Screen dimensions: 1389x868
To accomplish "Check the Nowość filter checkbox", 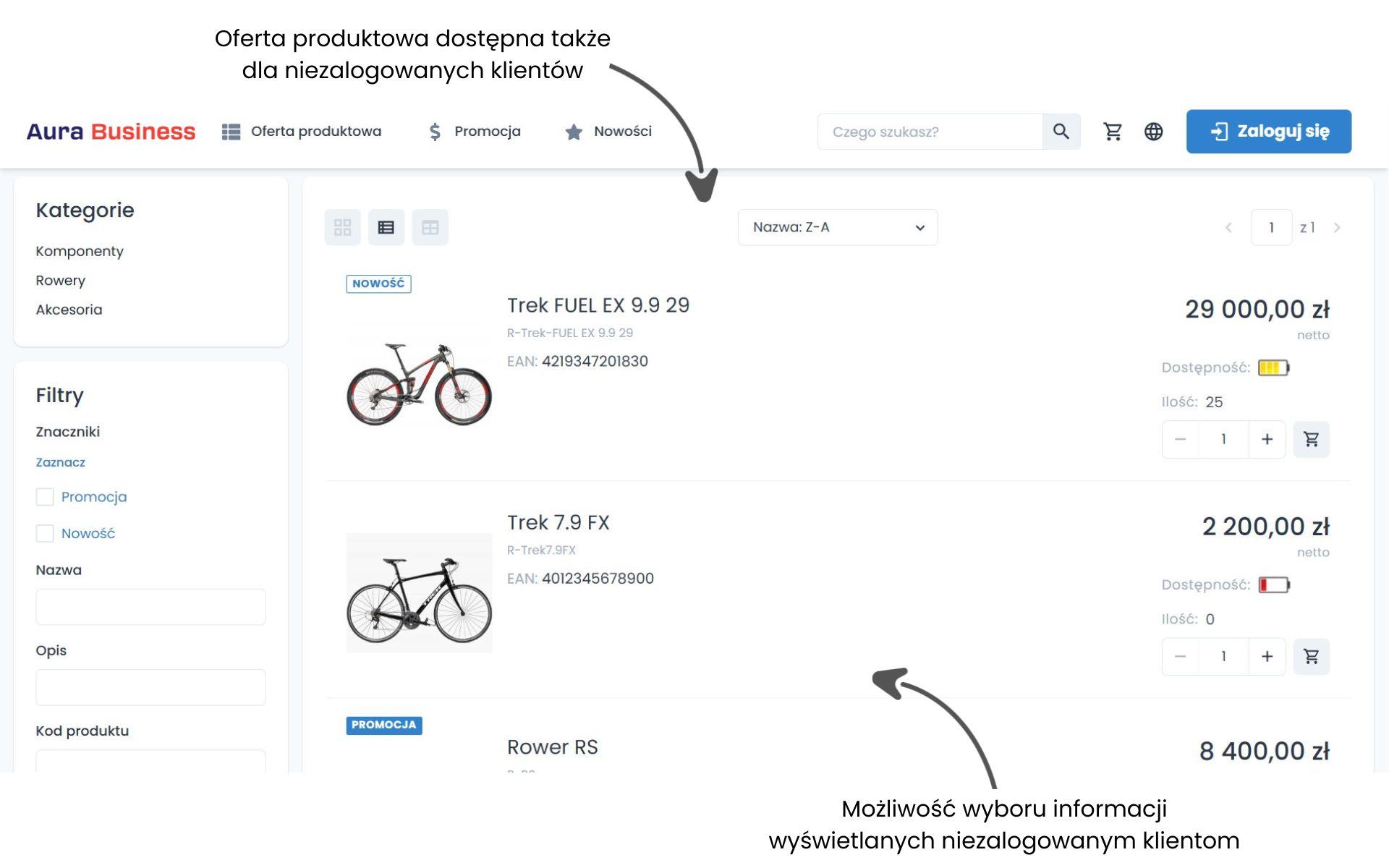I will click(x=45, y=534).
